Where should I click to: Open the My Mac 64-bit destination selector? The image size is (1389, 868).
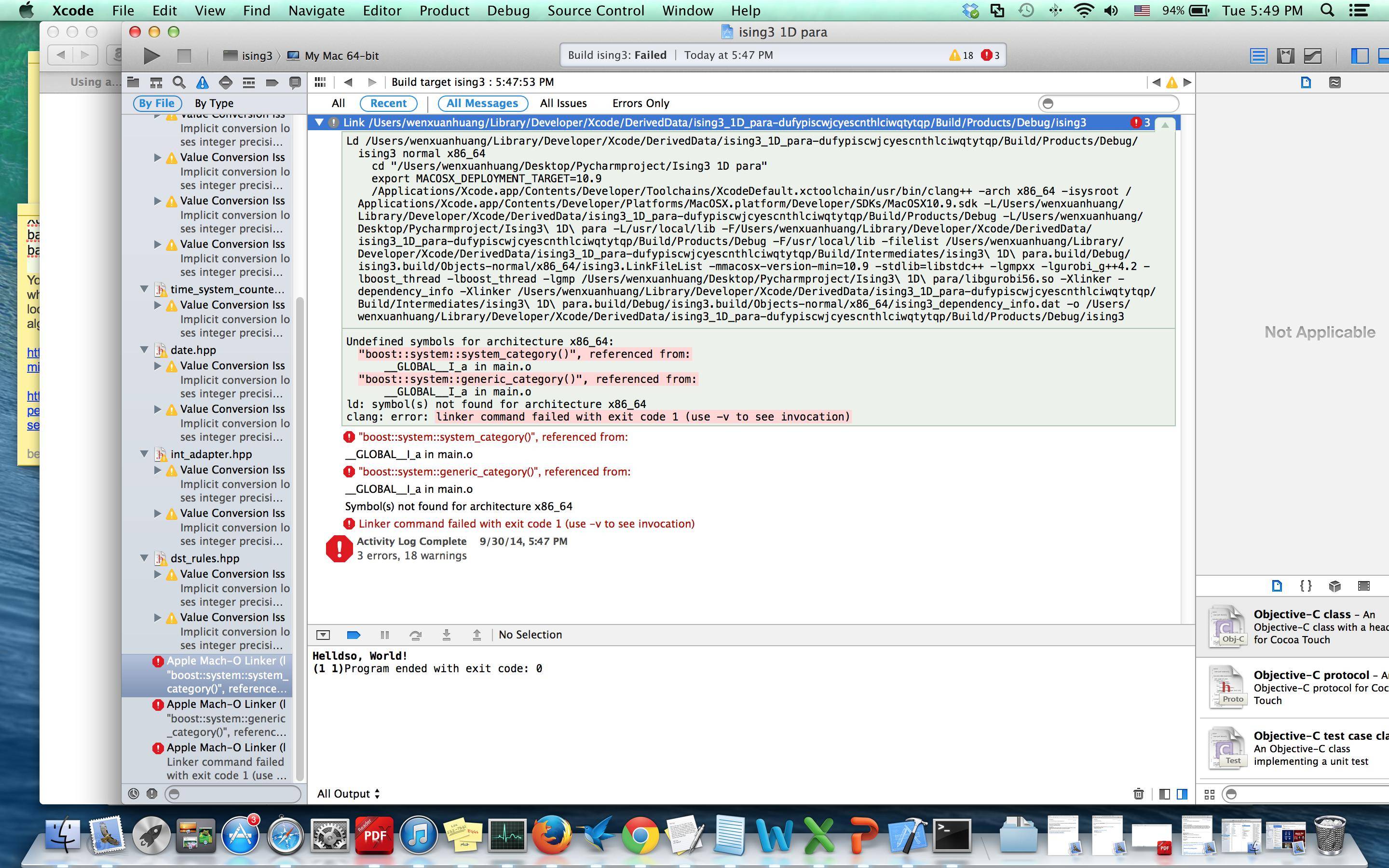click(x=333, y=55)
